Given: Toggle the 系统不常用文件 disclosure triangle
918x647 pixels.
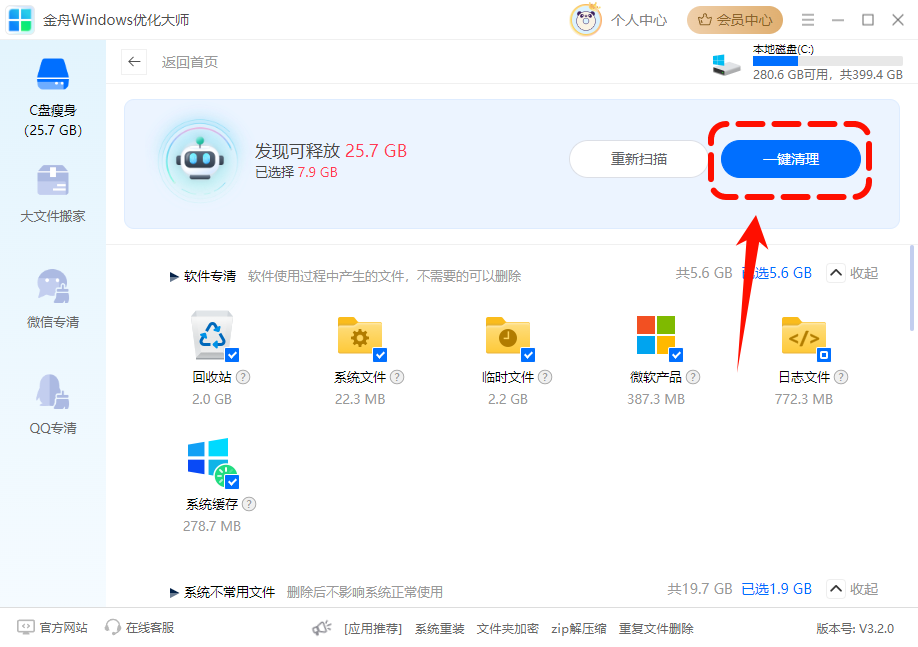Looking at the screenshot, I should [174, 593].
